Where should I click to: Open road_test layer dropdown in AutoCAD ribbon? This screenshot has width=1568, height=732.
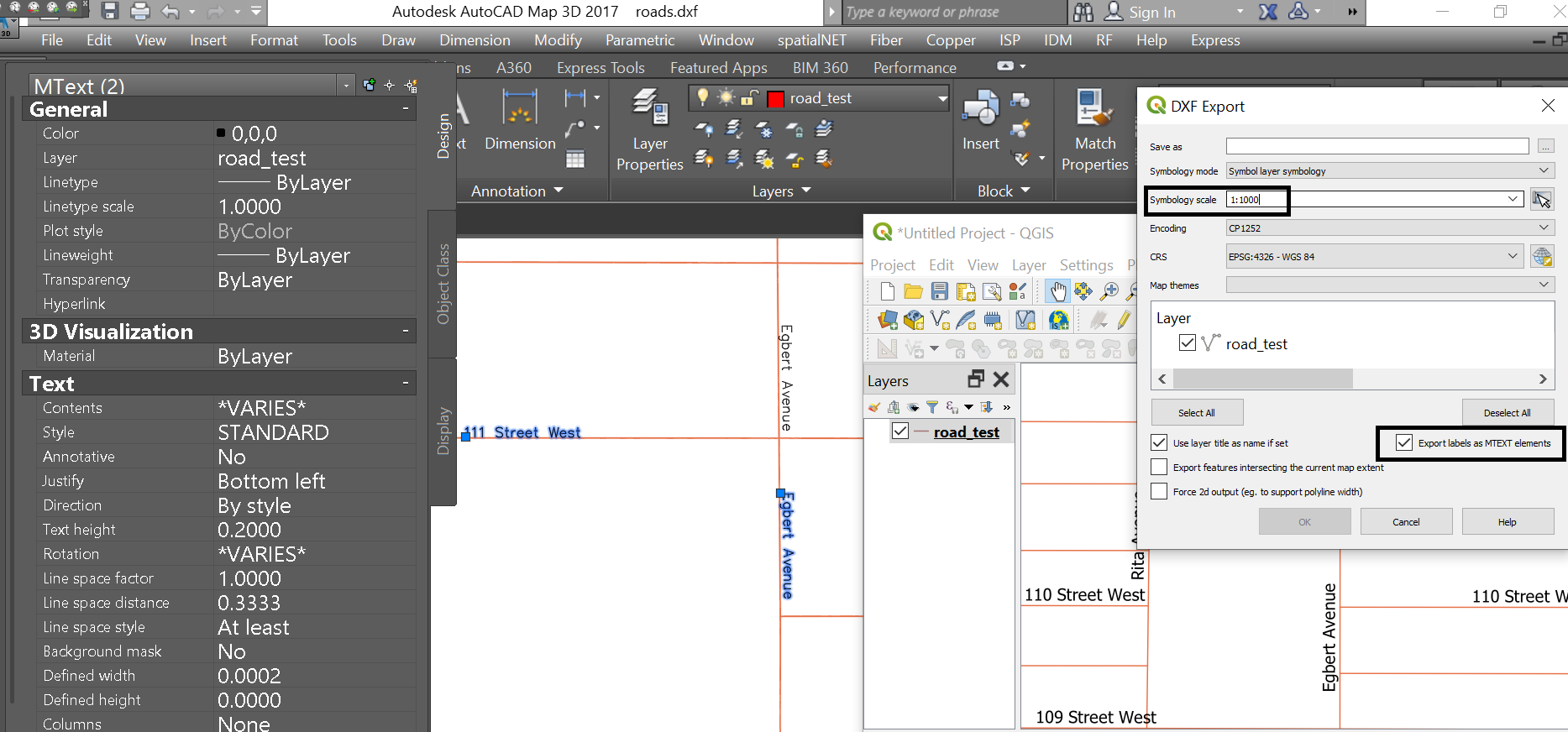[x=942, y=98]
